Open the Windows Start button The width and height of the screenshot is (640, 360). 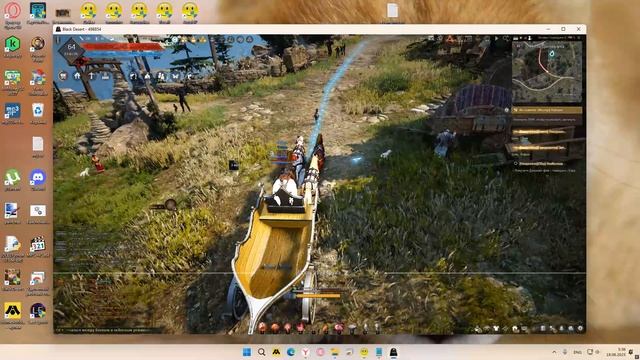[x=247, y=352]
